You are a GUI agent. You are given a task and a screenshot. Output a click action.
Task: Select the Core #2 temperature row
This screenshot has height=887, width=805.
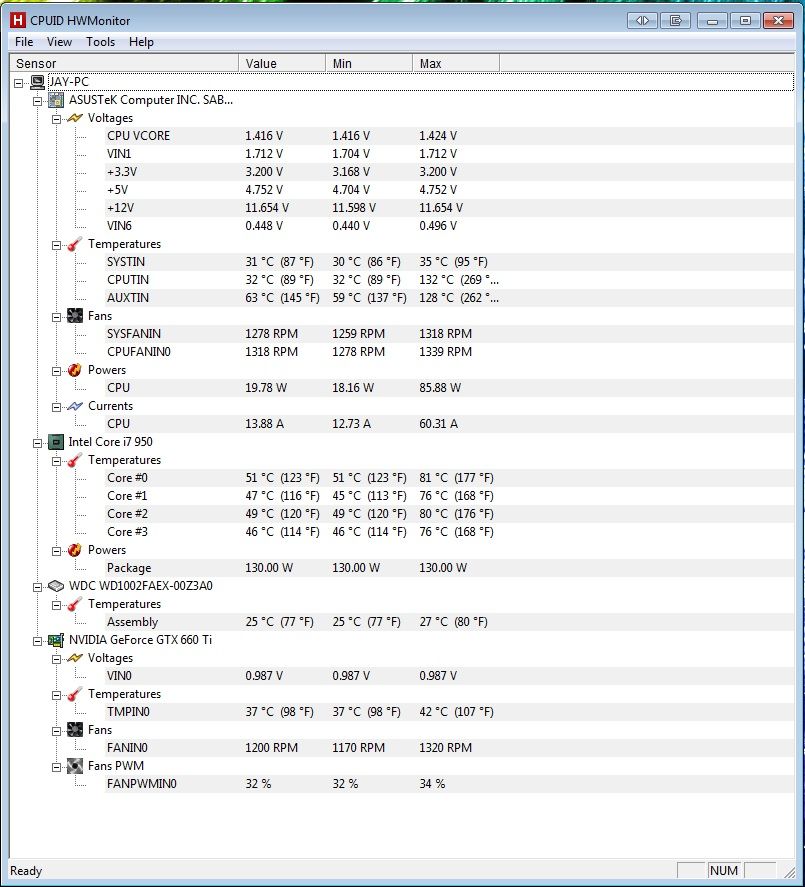[x=449, y=514]
